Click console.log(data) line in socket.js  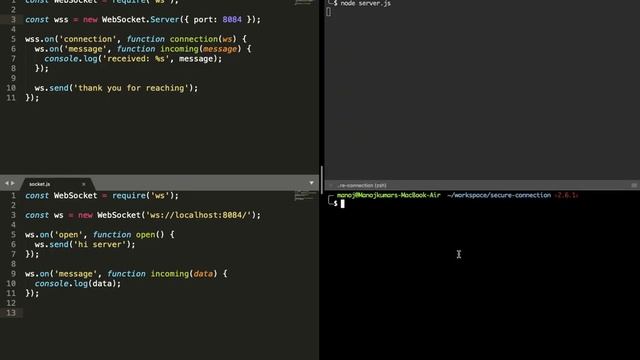point(78,284)
